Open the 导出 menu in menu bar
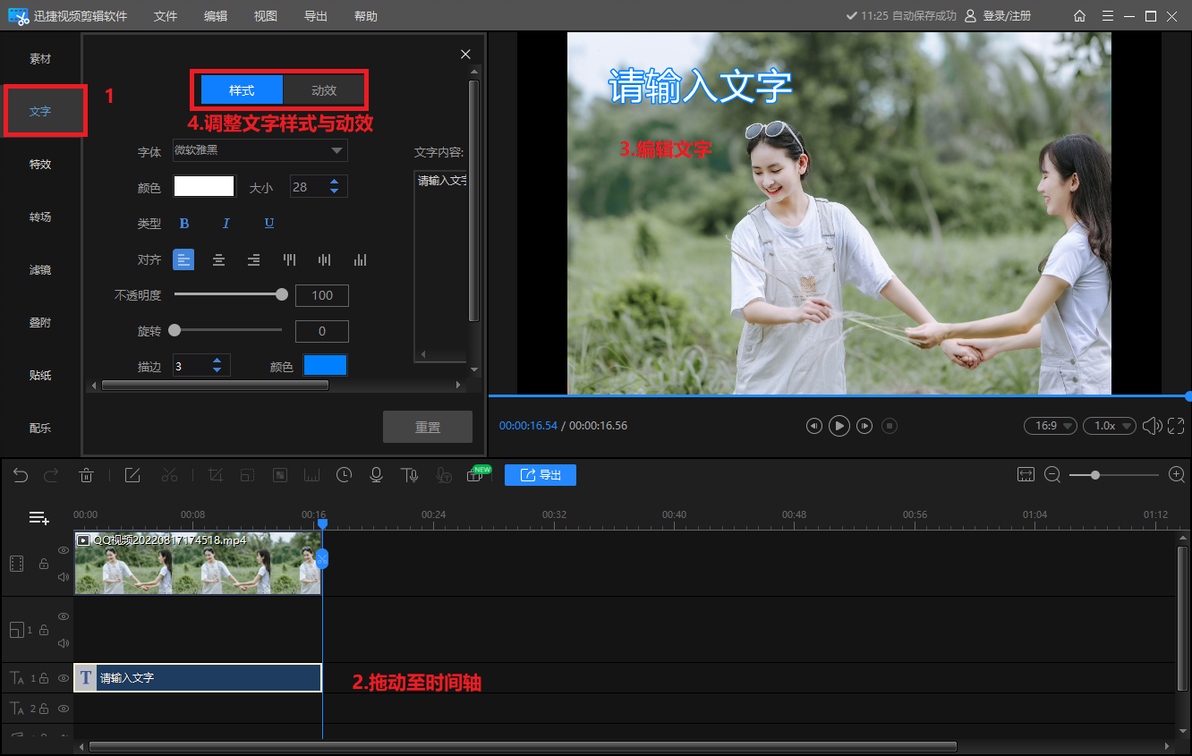Viewport: 1192px width, 756px height. coord(315,16)
